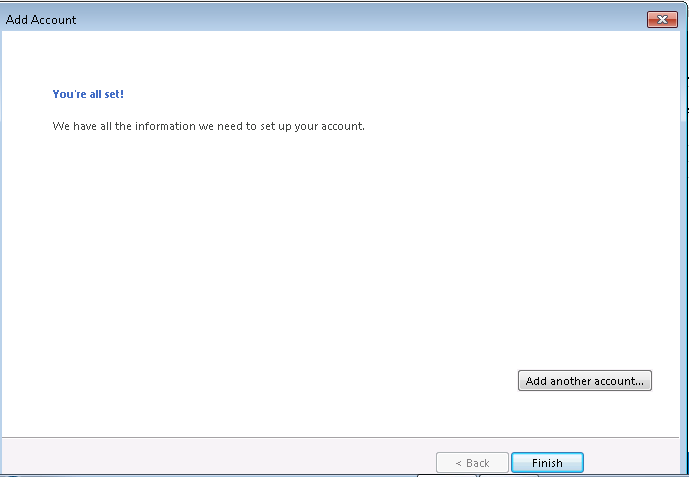Click the partially hidden button beneath Finish
The width and height of the screenshot is (689, 477).
(508, 475)
